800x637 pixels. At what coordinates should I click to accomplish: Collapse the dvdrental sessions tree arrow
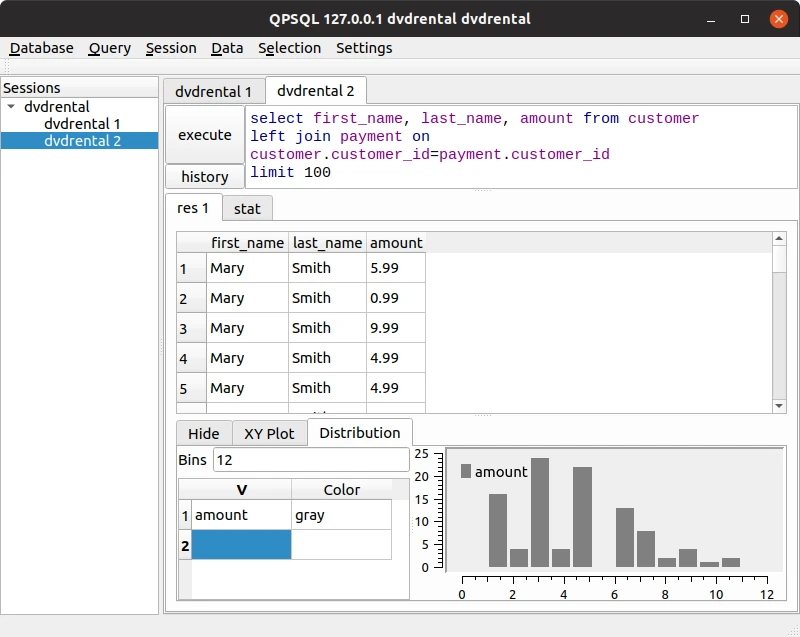(x=11, y=107)
